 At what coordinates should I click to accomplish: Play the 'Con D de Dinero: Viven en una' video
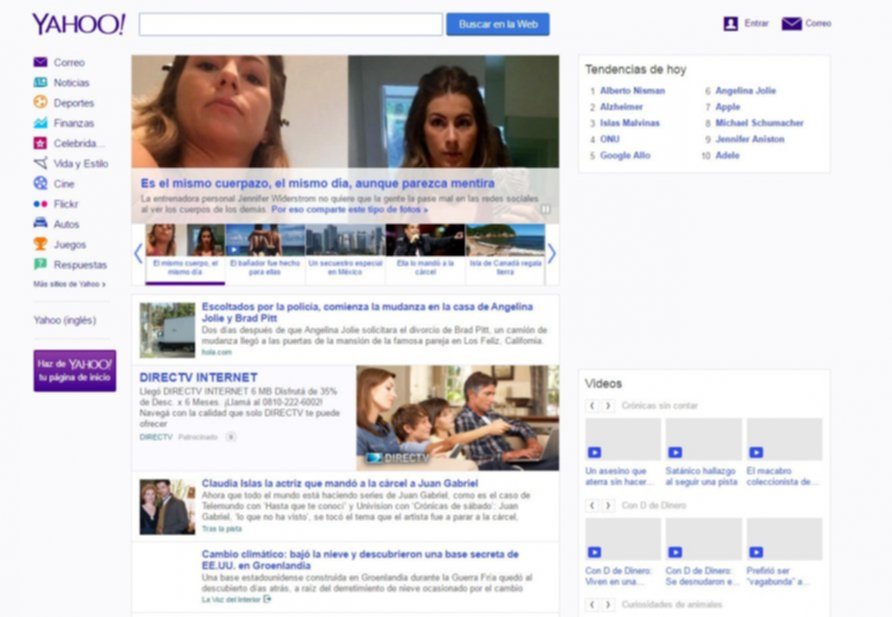click(x=594, y=552)
